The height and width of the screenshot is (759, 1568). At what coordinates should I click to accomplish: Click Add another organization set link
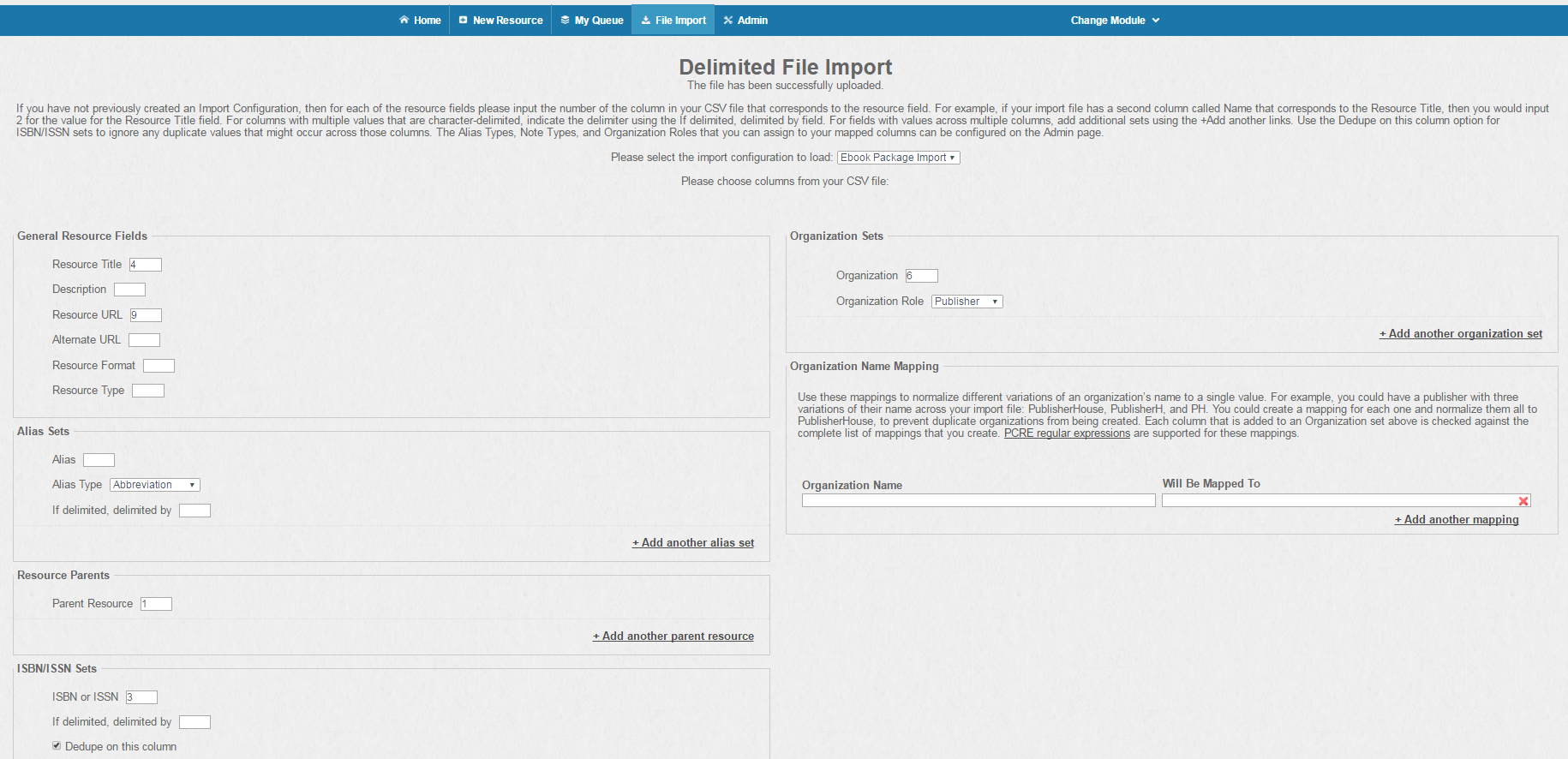pyautogui.click(x=1461, y=334)
